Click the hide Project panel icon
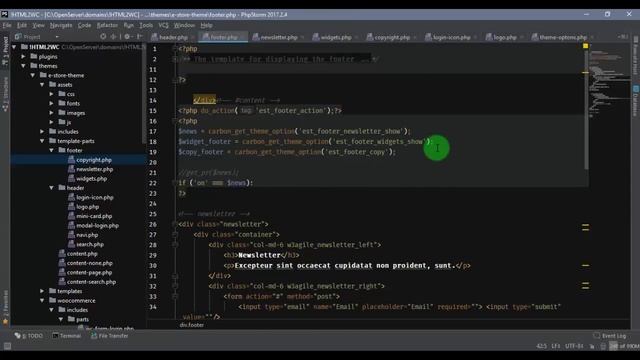 (140, 37)
